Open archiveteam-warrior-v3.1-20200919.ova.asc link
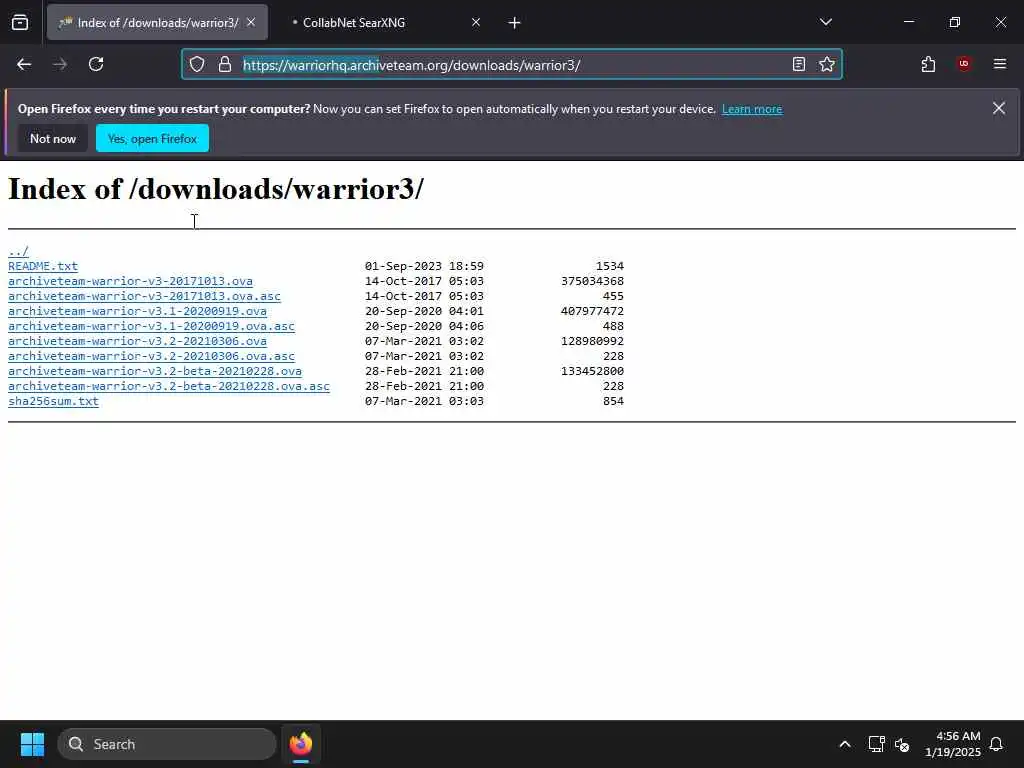Viewport: 1024px width, 768px height. [151, 327]
